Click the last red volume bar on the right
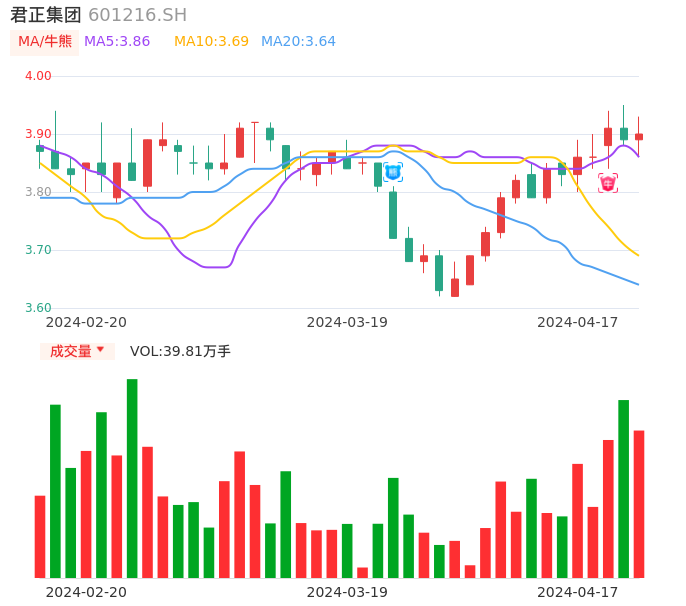The height and width of the screenshot is (606, 686). (639, 504)
